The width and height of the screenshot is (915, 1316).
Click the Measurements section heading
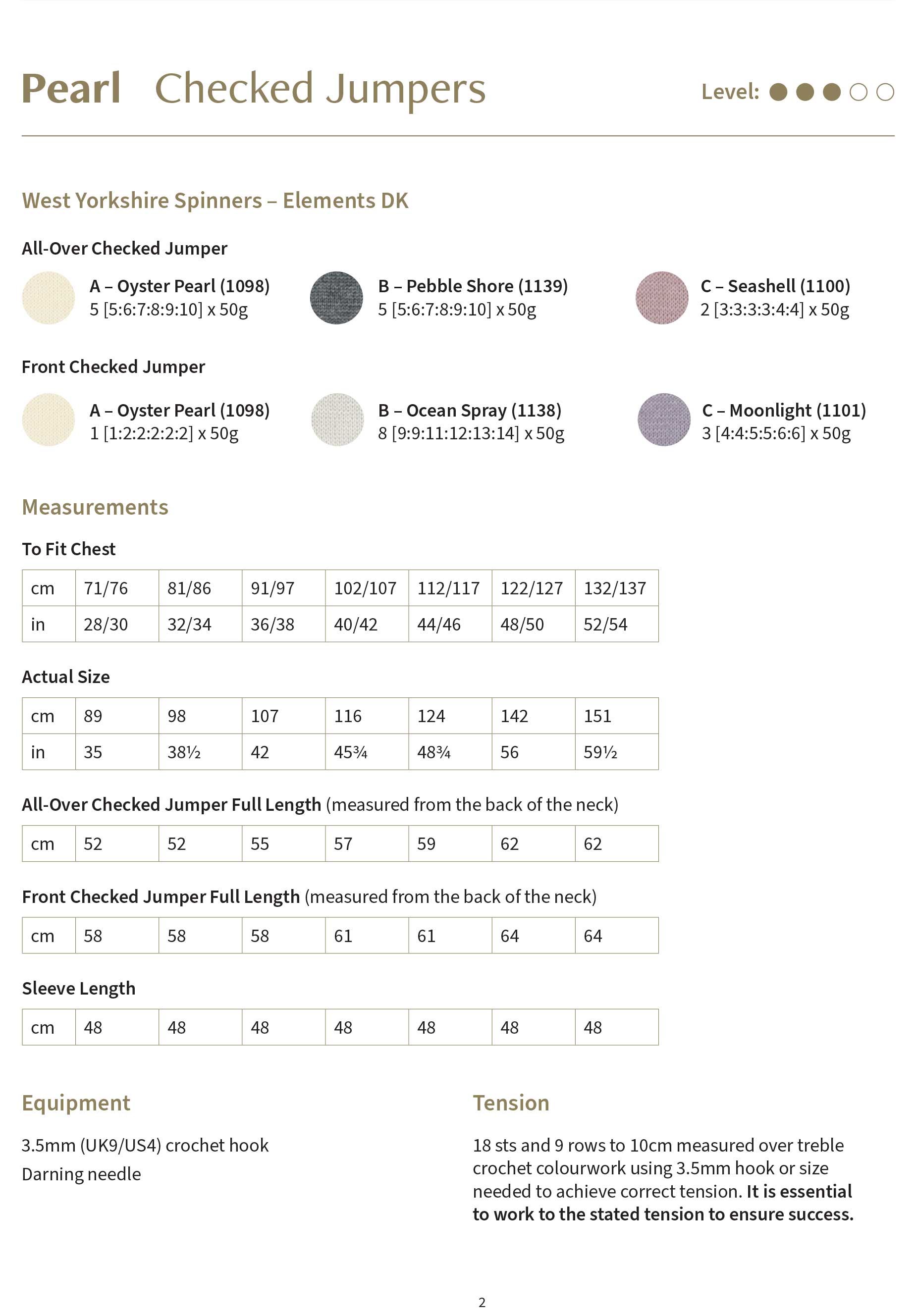tap(95, 507)
